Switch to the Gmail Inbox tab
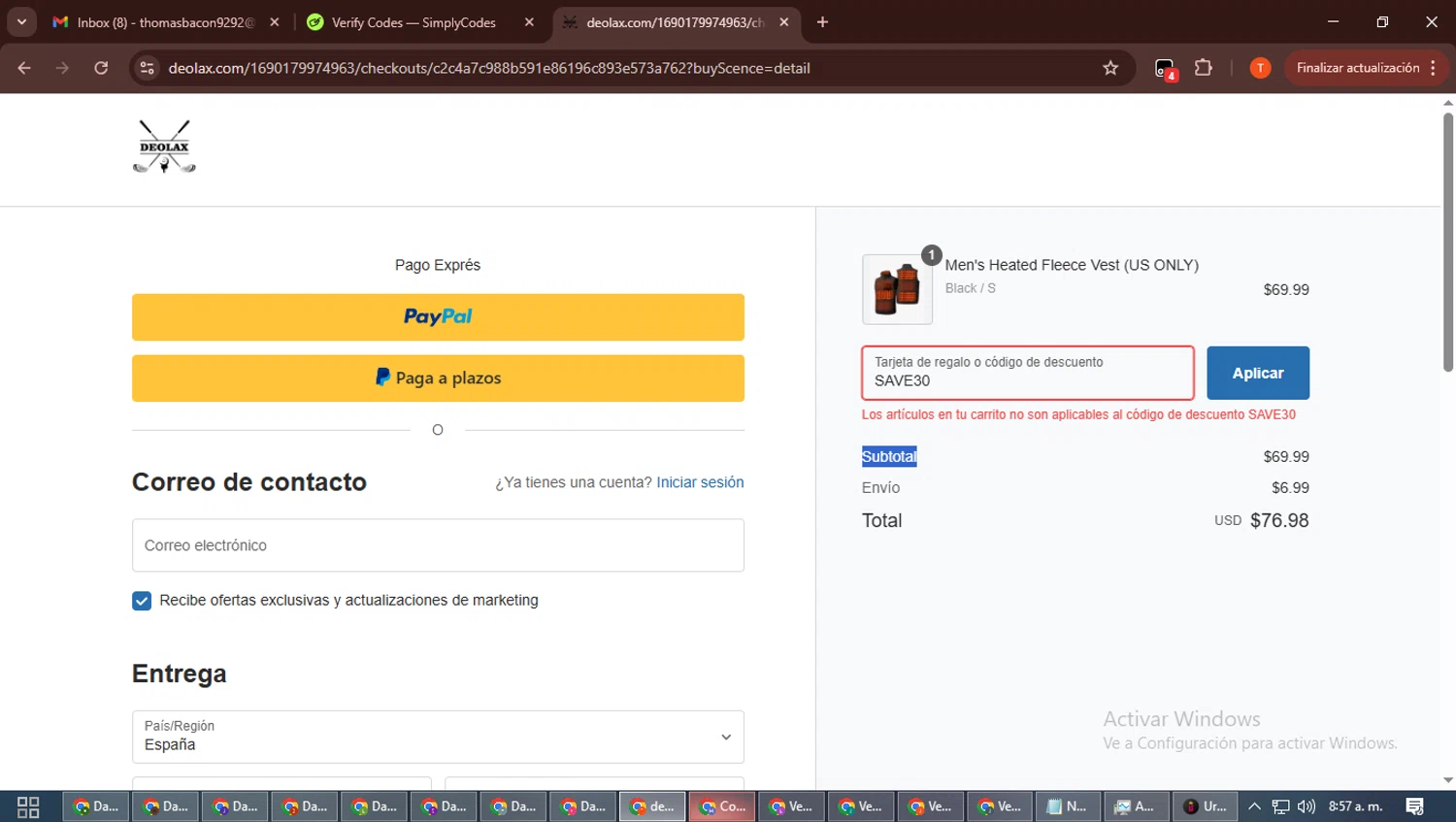The height and width of the screenshot is (822, 1456). (x=166, y=22)
